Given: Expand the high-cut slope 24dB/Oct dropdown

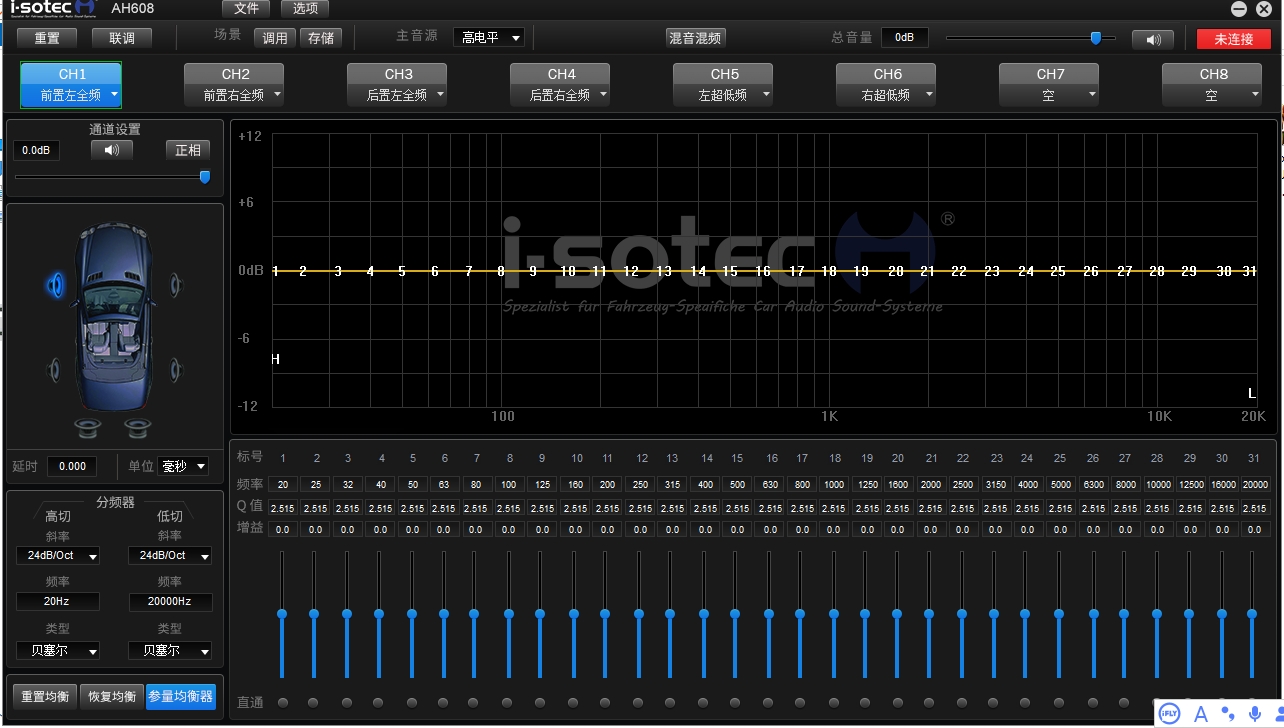Looking at the screenshot, I should pos(58,556).
